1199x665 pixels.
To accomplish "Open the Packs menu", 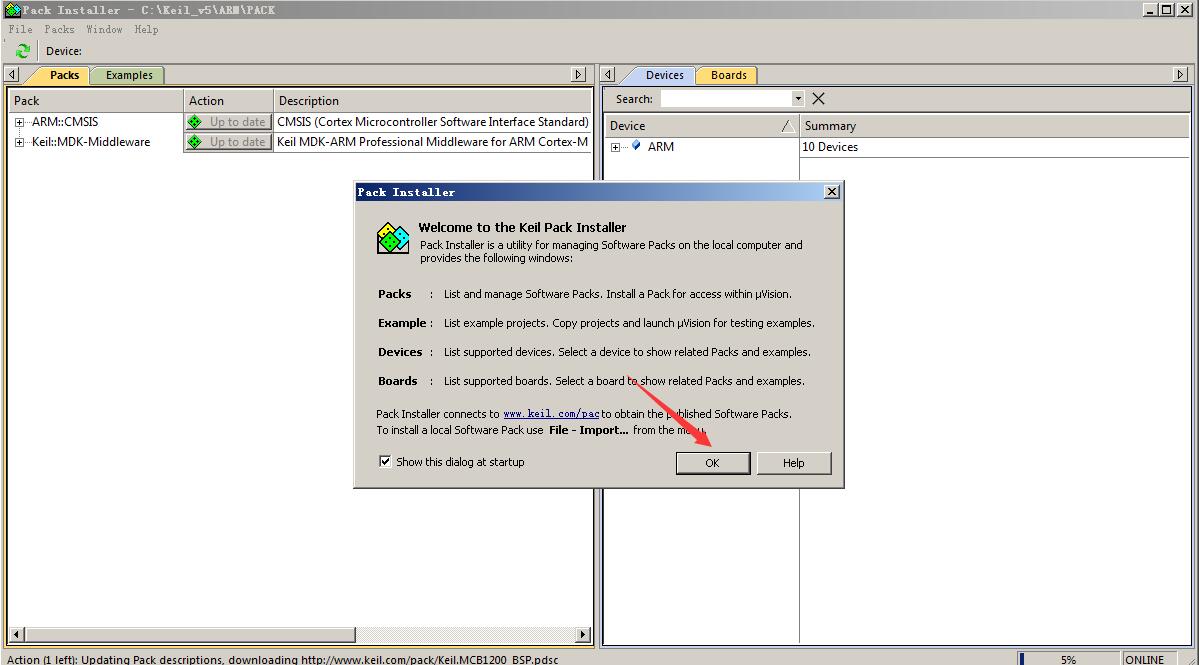I will 60,29.
